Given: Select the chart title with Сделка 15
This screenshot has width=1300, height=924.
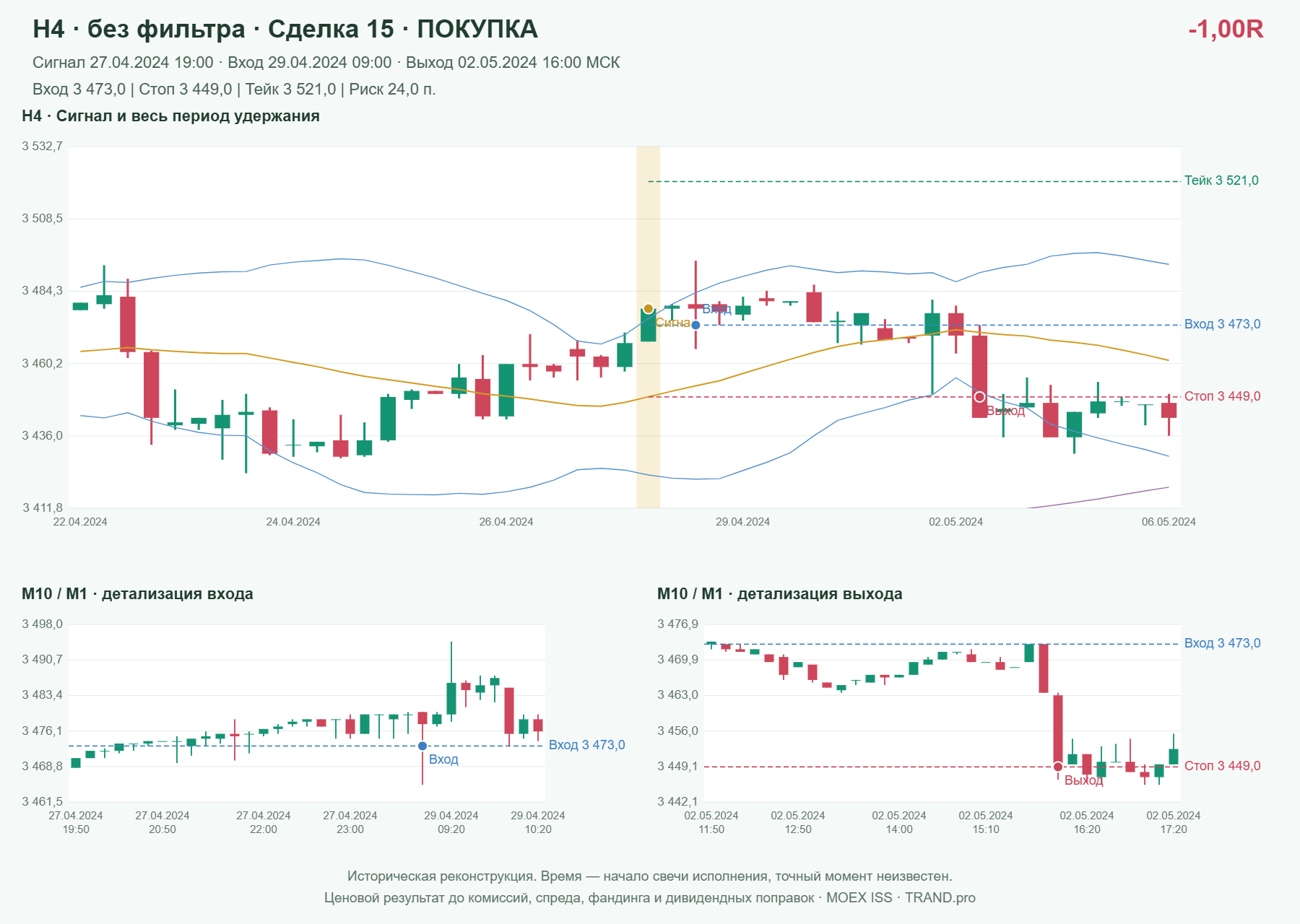Looking at the screenshot, I should (x=285, y=30).
